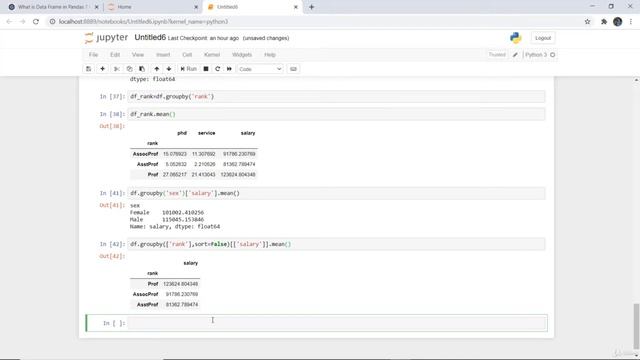
Task: Open the File menu
Action: 93,55
